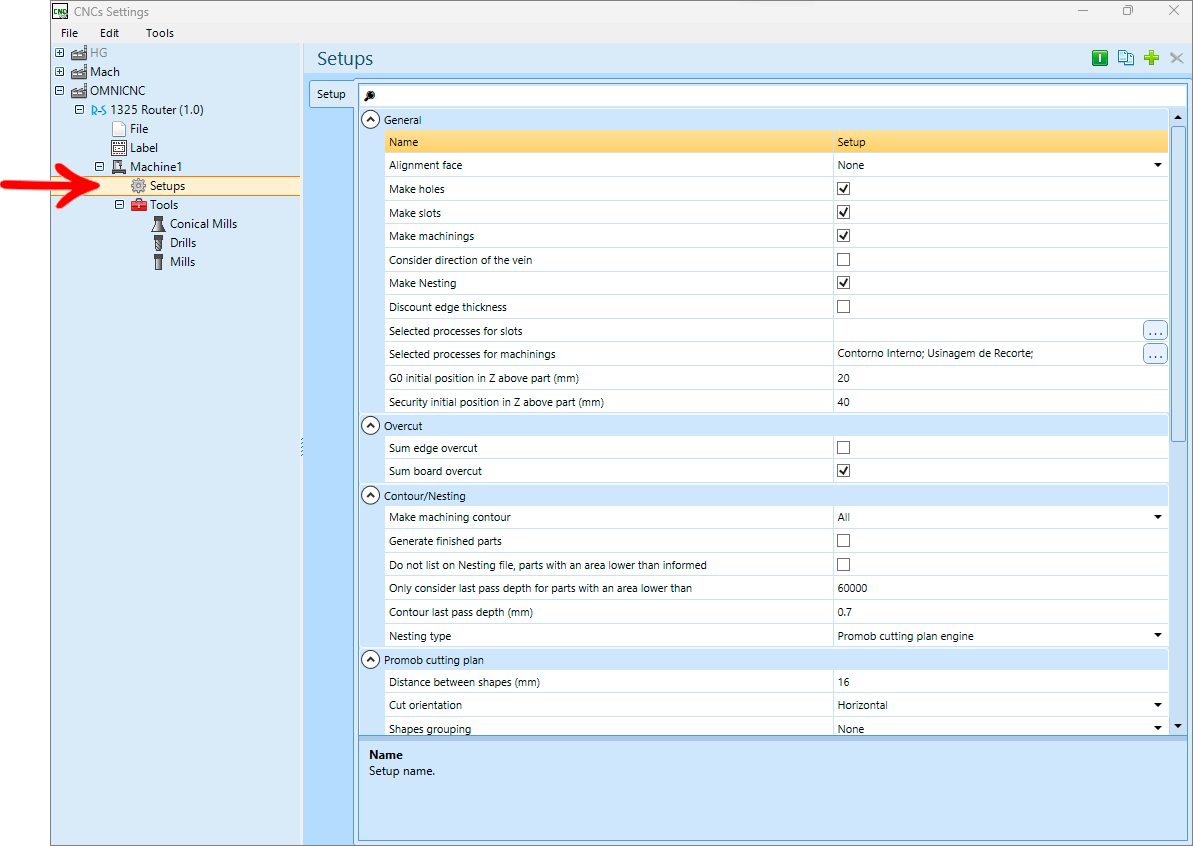Click browse button for machinings processes
1193x846 pixels.
[1155, 354]
